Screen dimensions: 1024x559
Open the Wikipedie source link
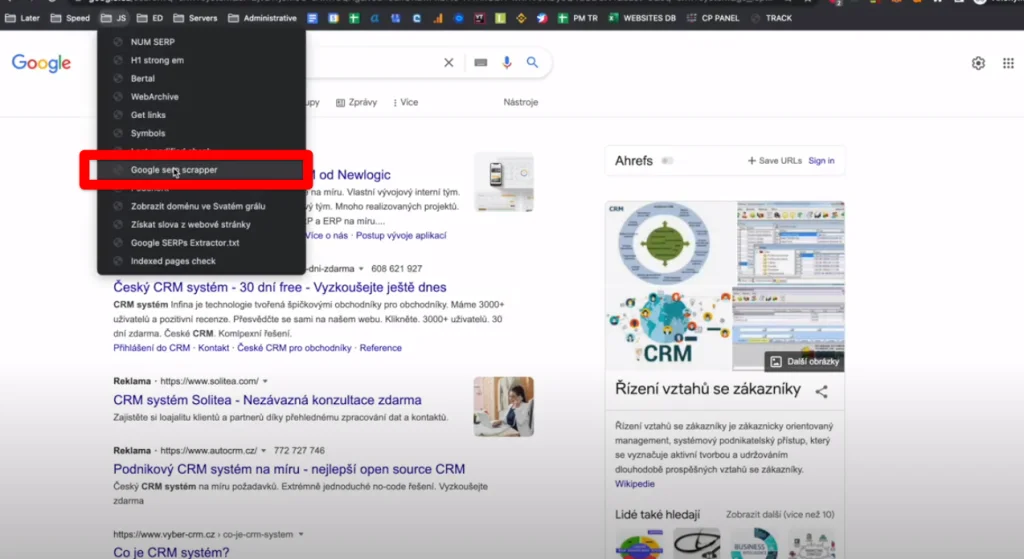point(634,484)
